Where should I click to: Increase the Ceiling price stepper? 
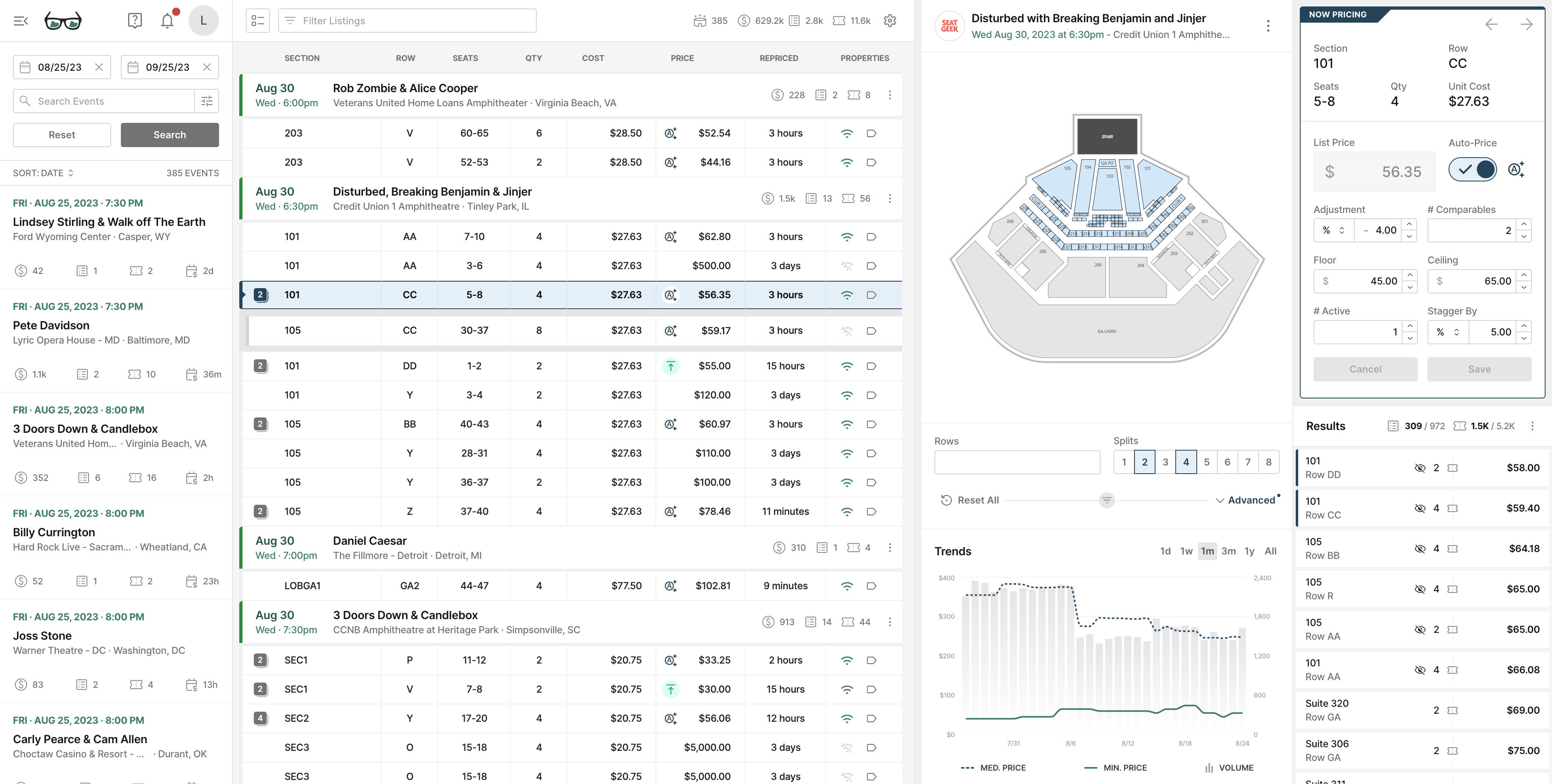pyautogui.click(x=1524, y=275)
